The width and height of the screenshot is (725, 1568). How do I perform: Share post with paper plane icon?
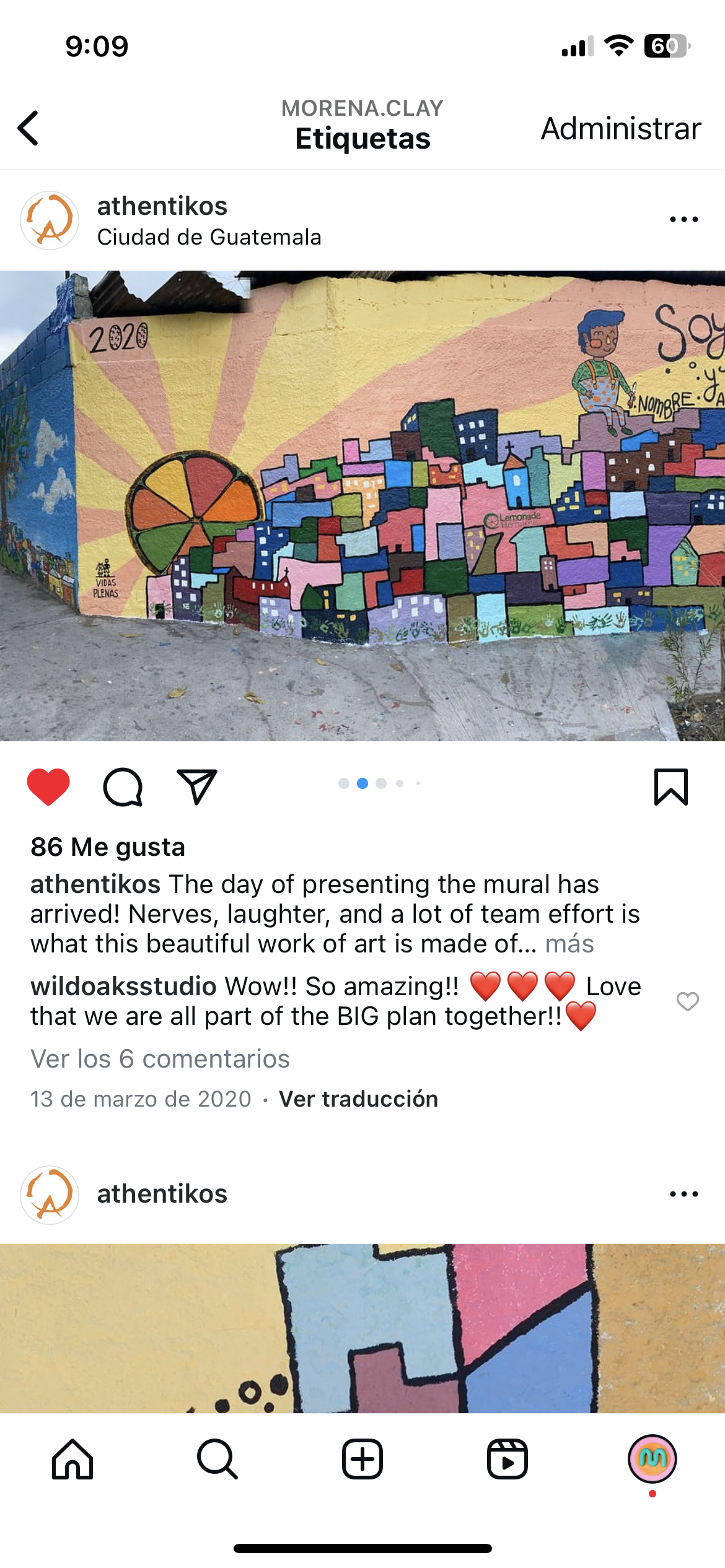coord(196,786)
